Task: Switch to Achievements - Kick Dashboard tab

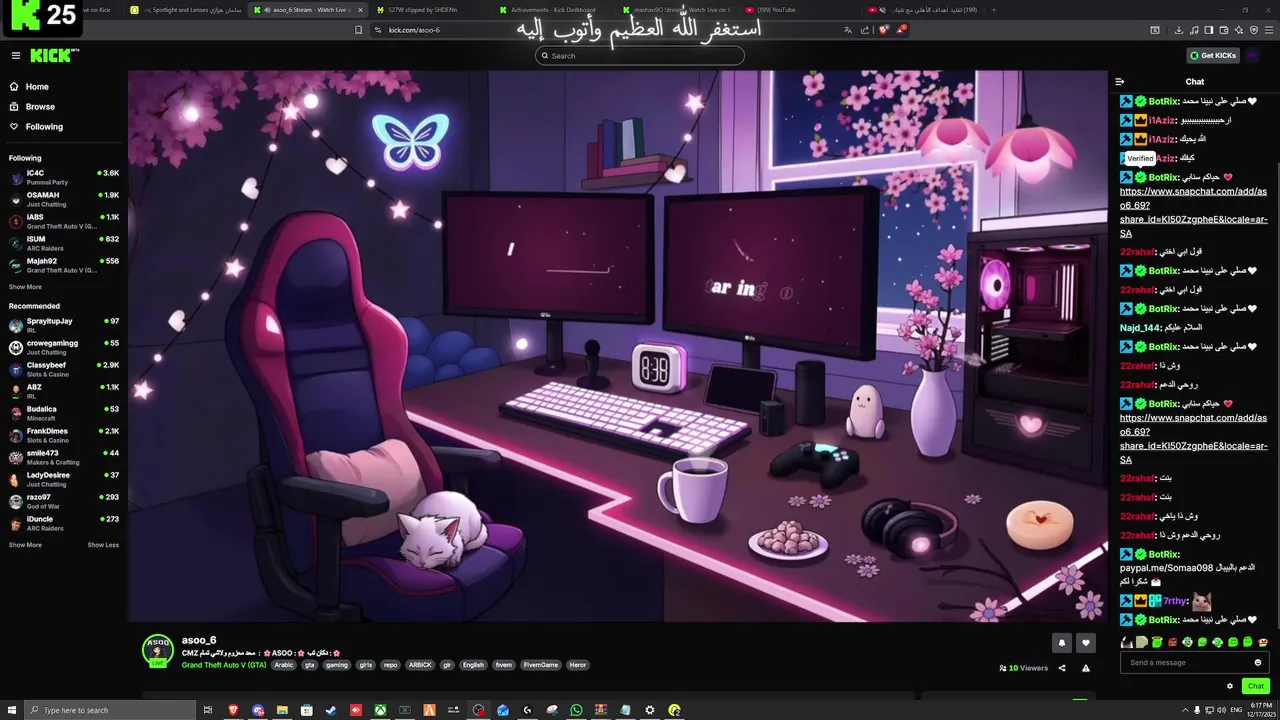Action: coord(553,10)
